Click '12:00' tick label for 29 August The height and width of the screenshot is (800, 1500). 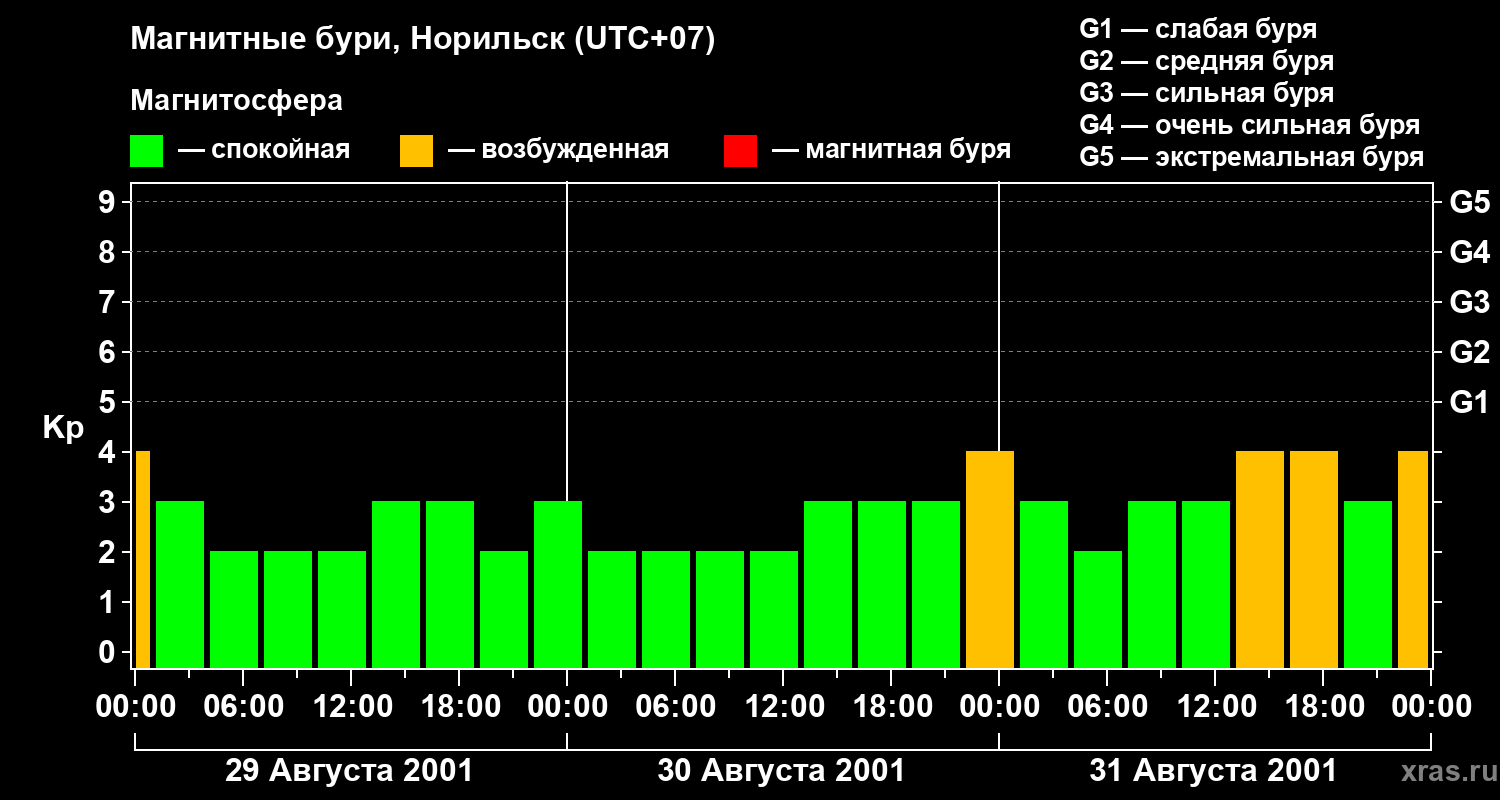[x=352, y=706]
